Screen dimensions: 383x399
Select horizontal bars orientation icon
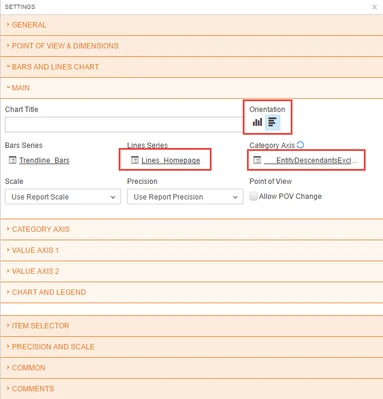pos(272,122)
